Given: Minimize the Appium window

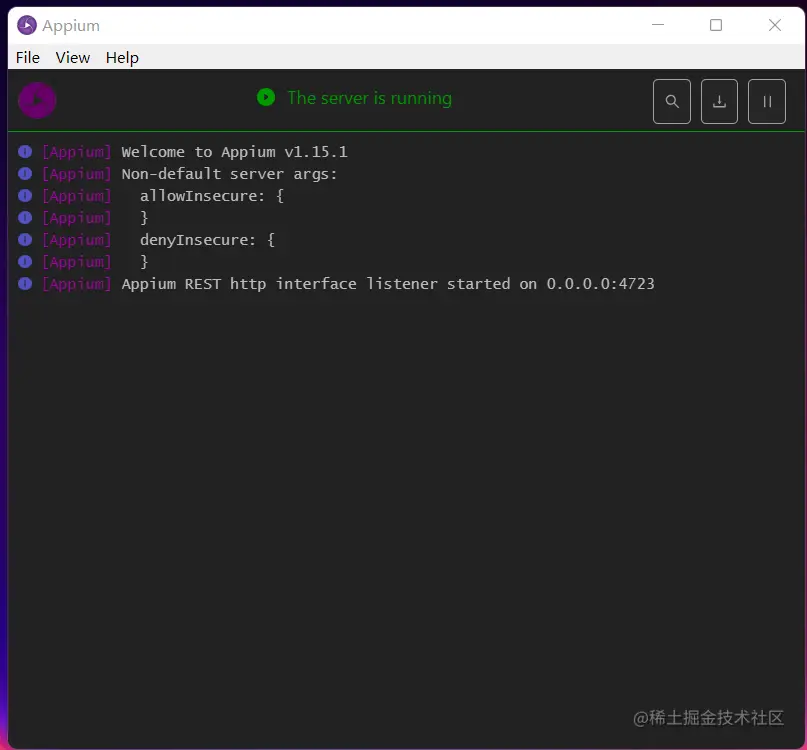Looking at the screenshot, I should click(658, 25).
